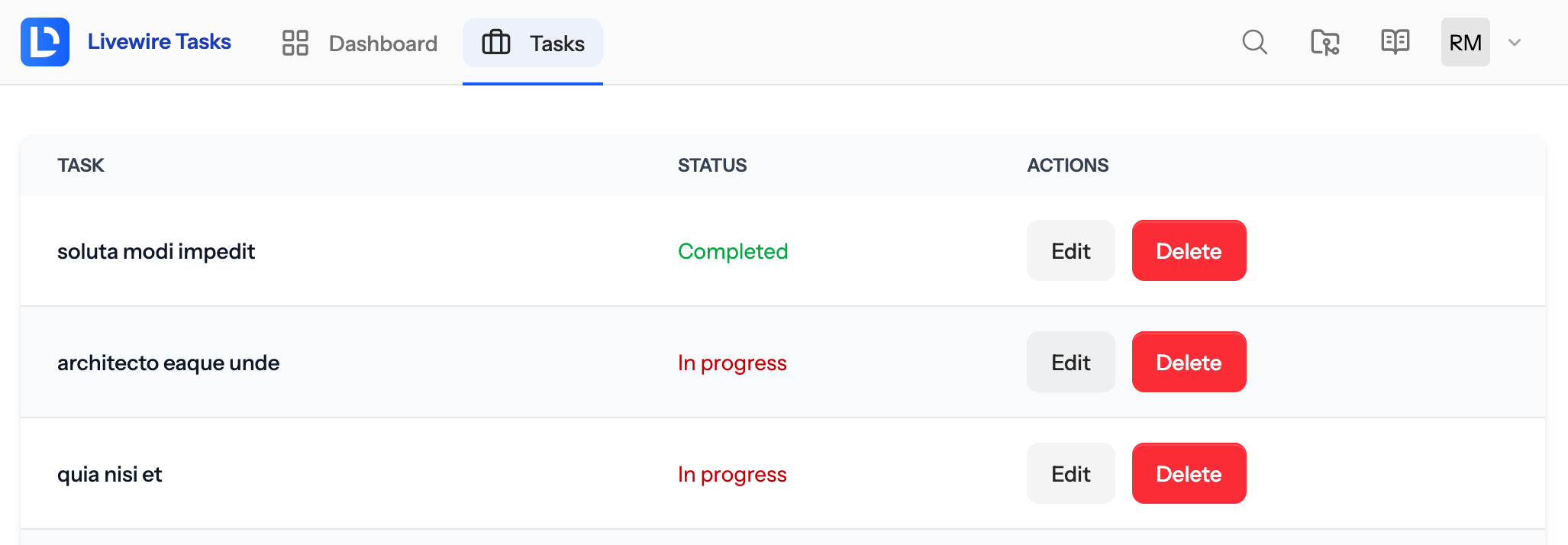Click the folder cursor icon in header
The image size is (1568, 545).
click(x=1324, y=42)
